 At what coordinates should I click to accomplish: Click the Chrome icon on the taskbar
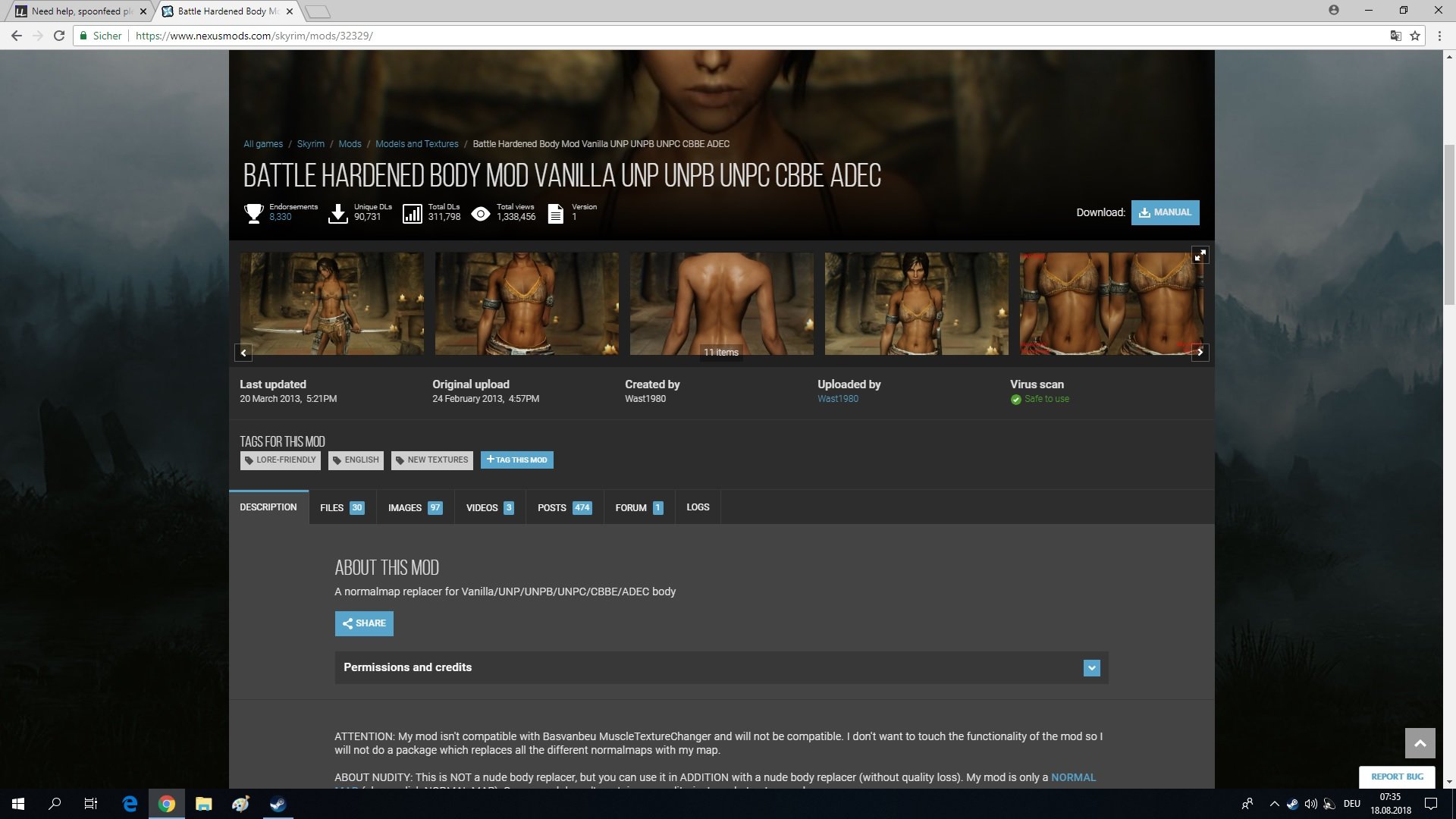tap(167, 804)
